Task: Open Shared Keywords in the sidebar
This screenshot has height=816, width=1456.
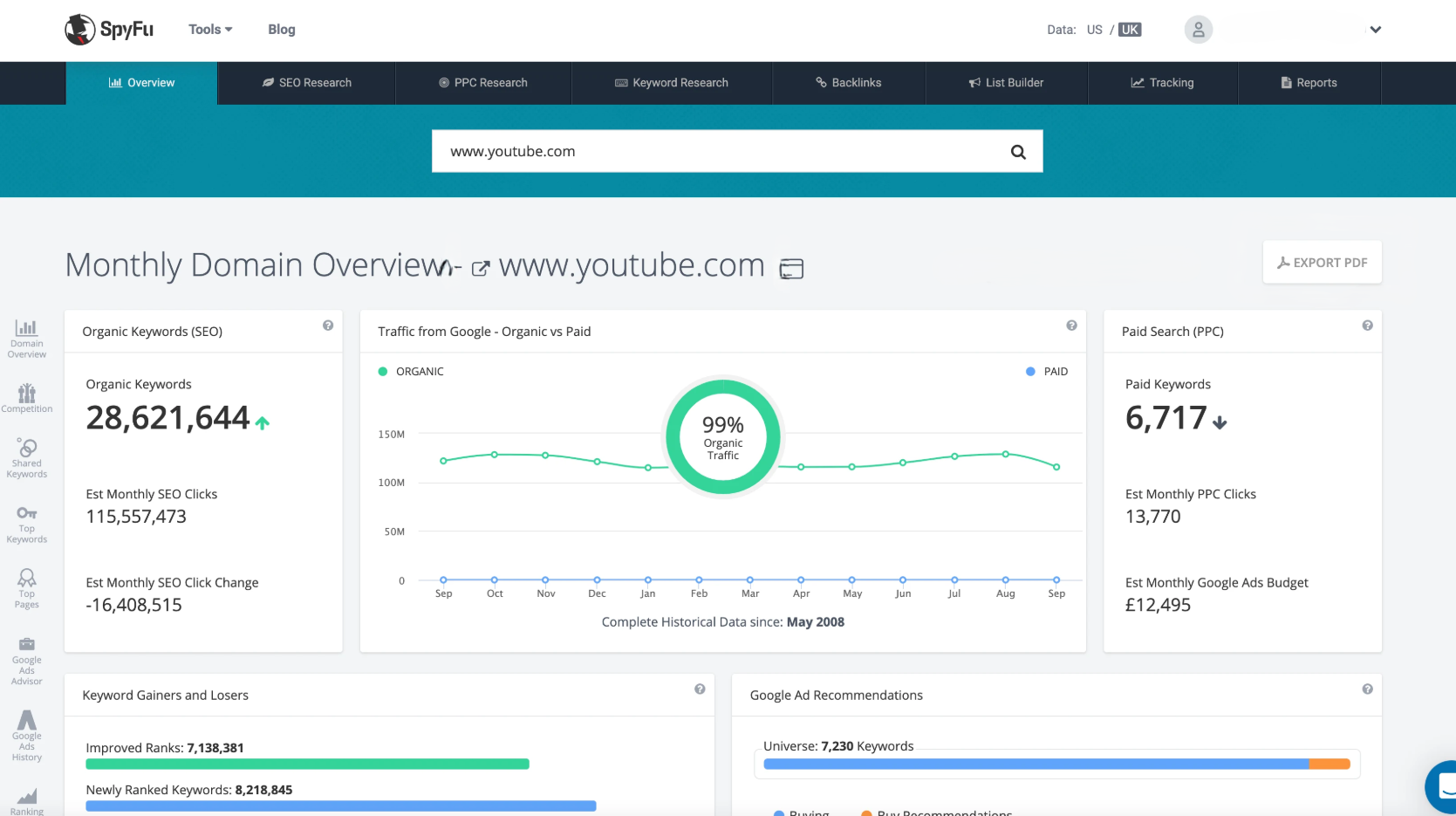Action: (27, 458)
